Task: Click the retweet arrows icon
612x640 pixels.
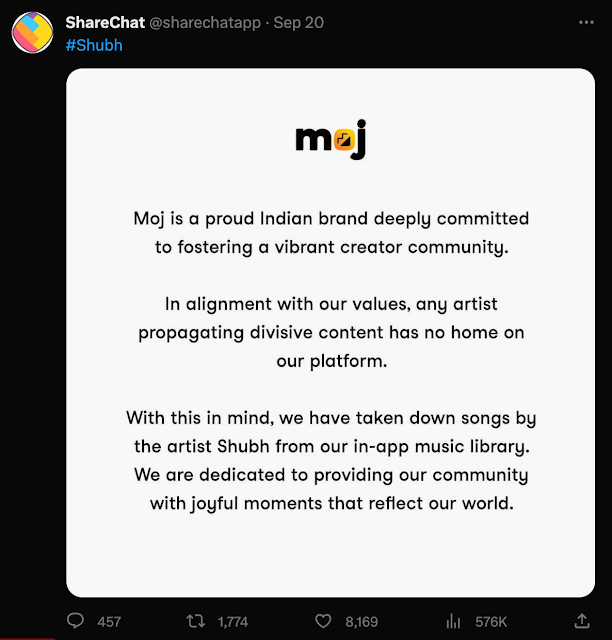Action: pyautogui.click(x=196, y=621)
